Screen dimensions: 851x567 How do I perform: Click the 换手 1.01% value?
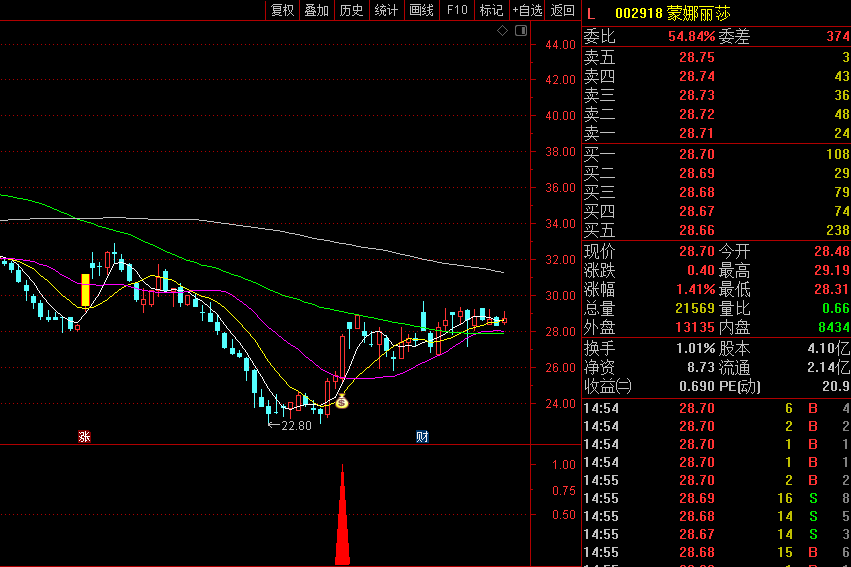696,349
